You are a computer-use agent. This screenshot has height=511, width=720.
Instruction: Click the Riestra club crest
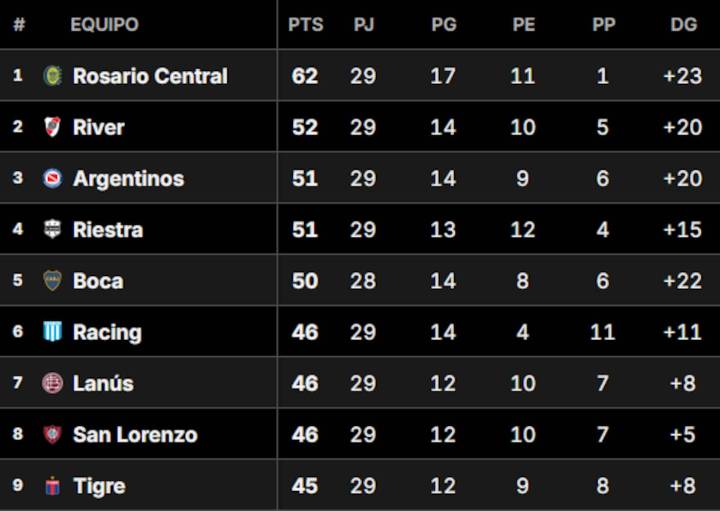52,230
